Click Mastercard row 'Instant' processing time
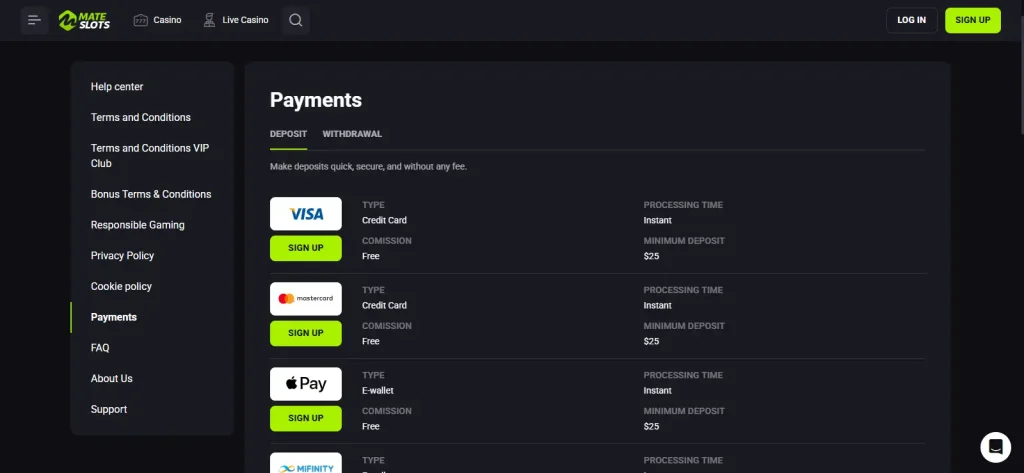 coord(658,305)
